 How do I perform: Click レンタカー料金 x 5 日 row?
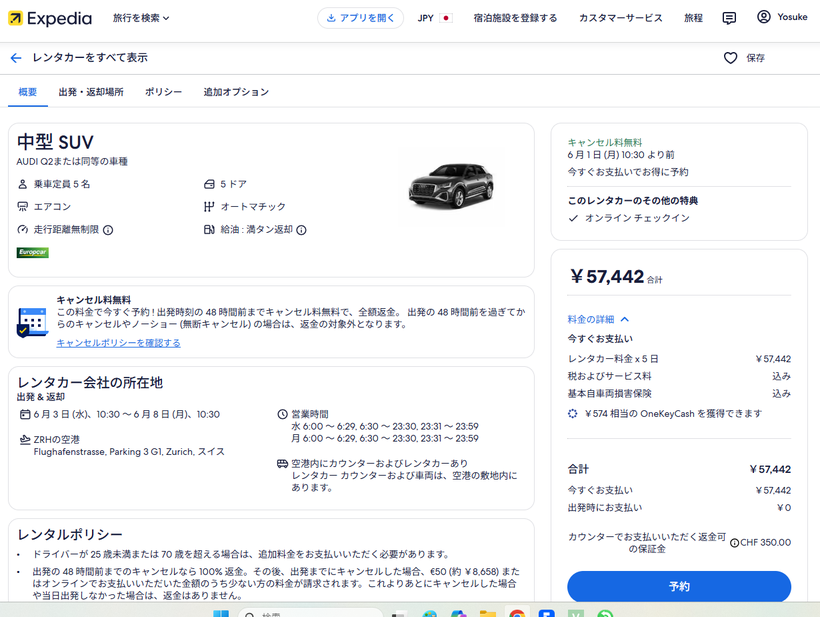pos(679,359)
